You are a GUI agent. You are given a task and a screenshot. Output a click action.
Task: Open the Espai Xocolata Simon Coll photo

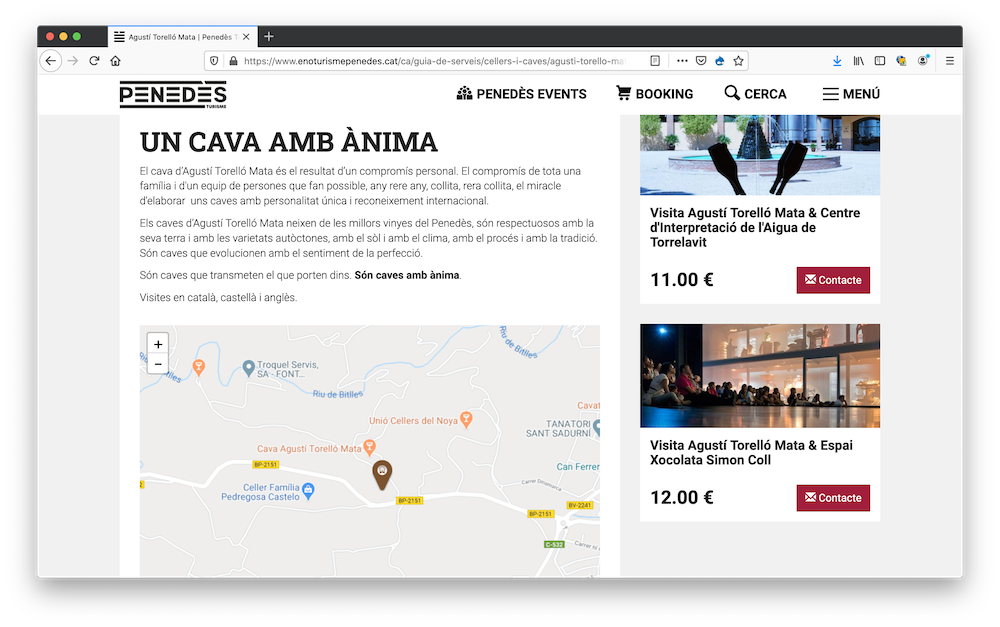[760, 375]
